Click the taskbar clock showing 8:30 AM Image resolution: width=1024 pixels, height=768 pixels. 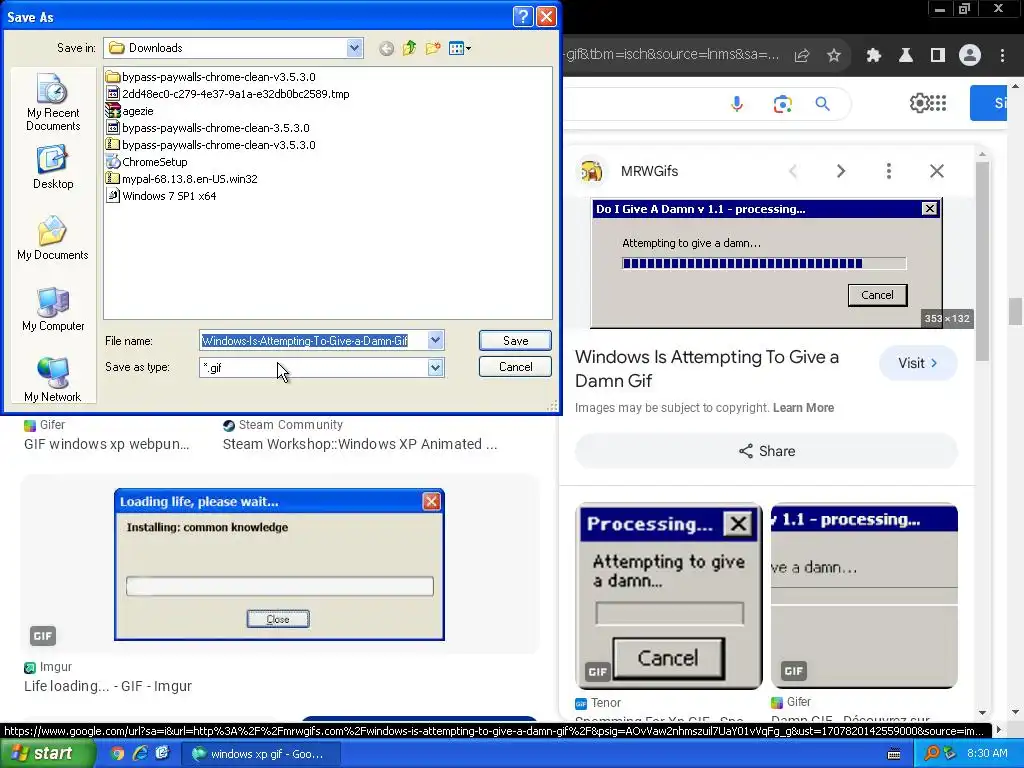[987, 754]
